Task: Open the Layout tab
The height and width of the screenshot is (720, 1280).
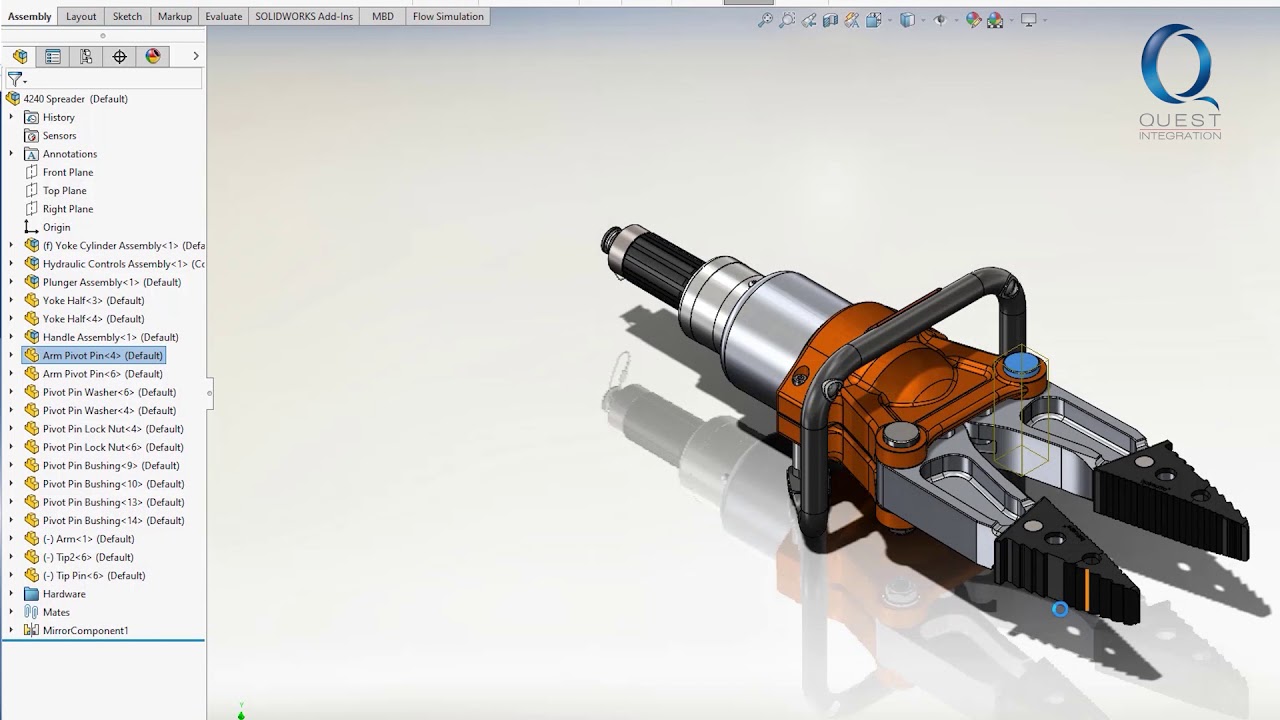Action: coord(81,16)
